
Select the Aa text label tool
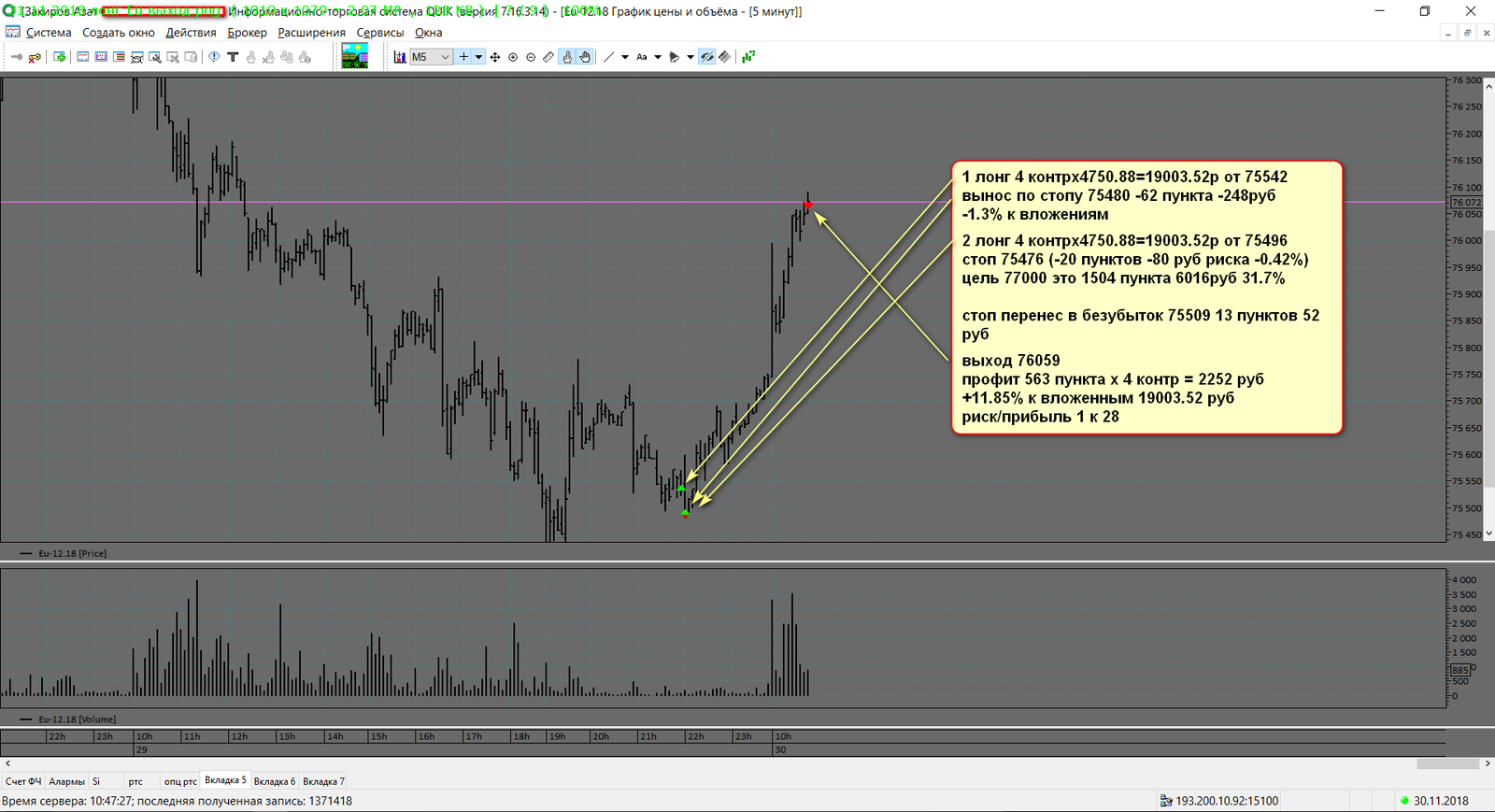(x=642, y=57)
